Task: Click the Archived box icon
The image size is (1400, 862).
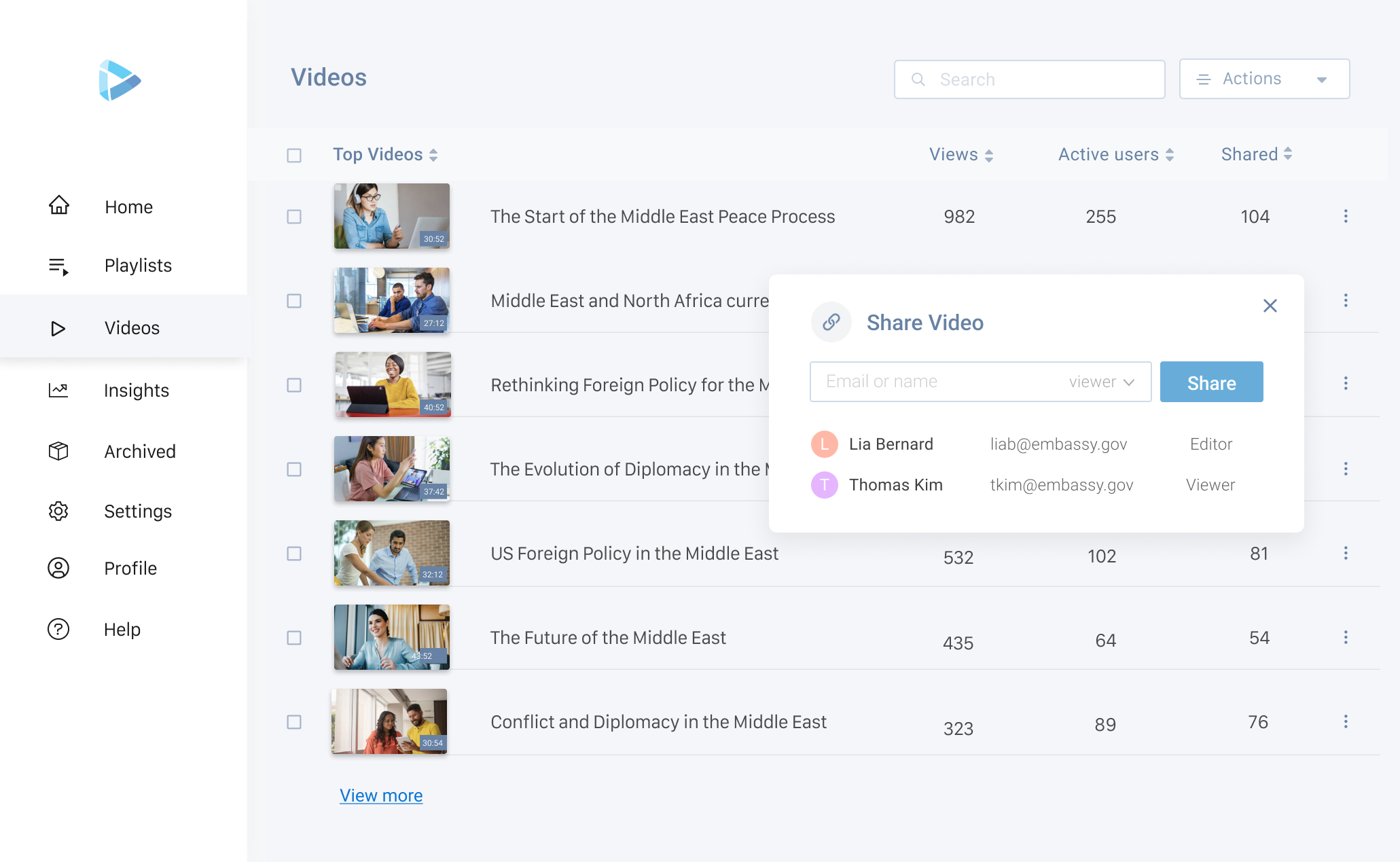Action: [58, 451]
